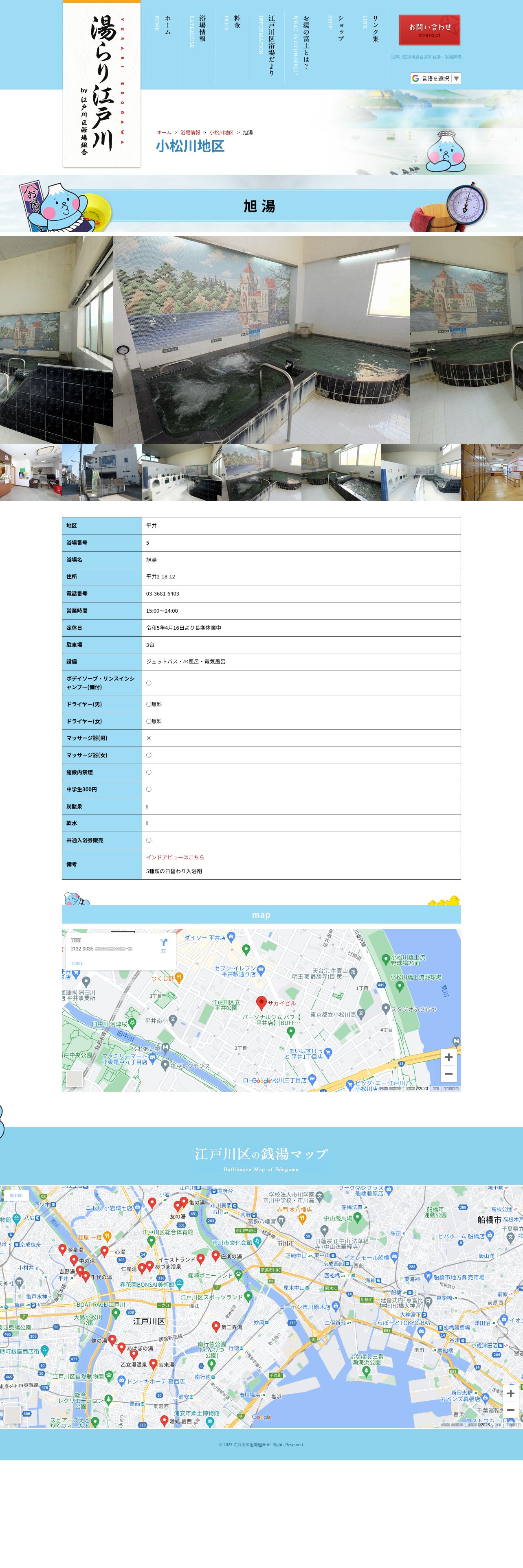Screen dimensions: 523x1568
Task: Click the ジェットバス・氷風呂・電気風呂 cell
Action: (x=301, y=661)
